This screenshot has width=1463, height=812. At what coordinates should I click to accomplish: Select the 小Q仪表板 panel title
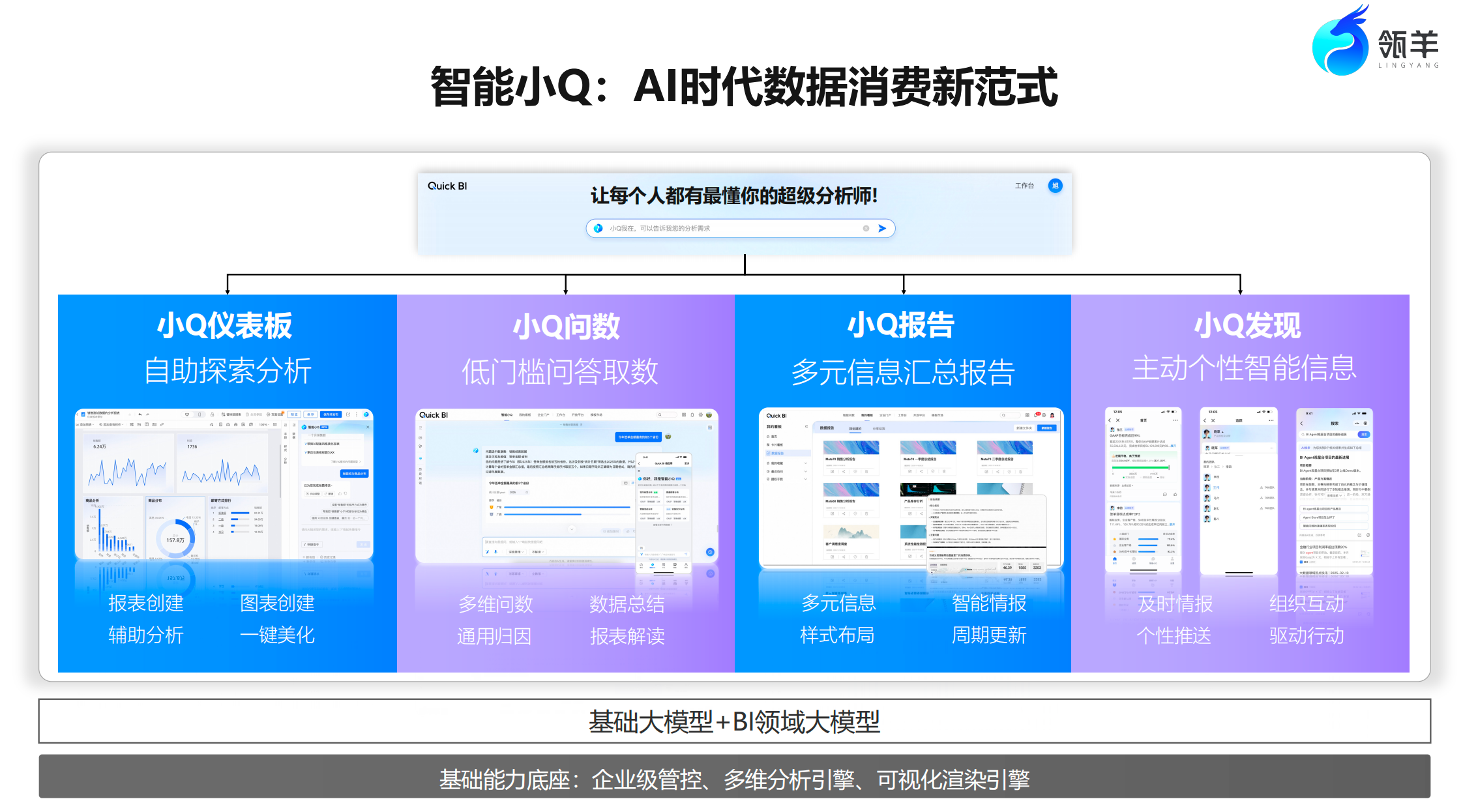click(x=225, y=325)
